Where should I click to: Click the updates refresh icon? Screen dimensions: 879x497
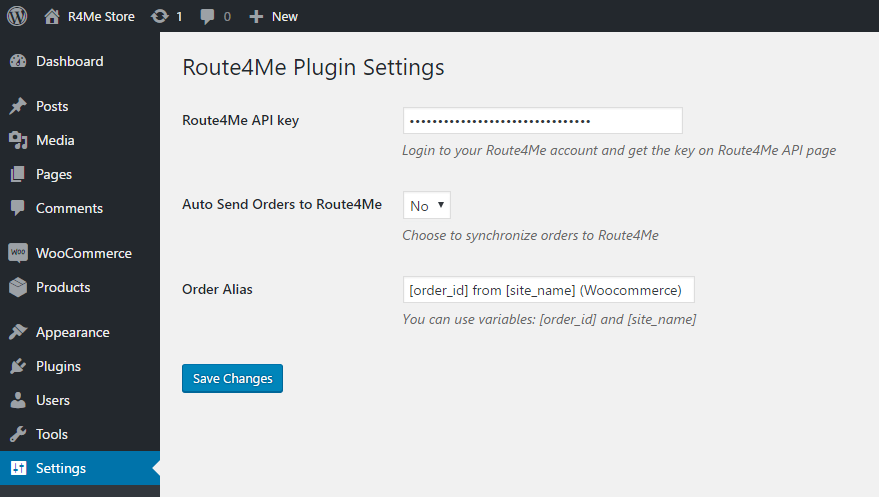coord(159,16)
